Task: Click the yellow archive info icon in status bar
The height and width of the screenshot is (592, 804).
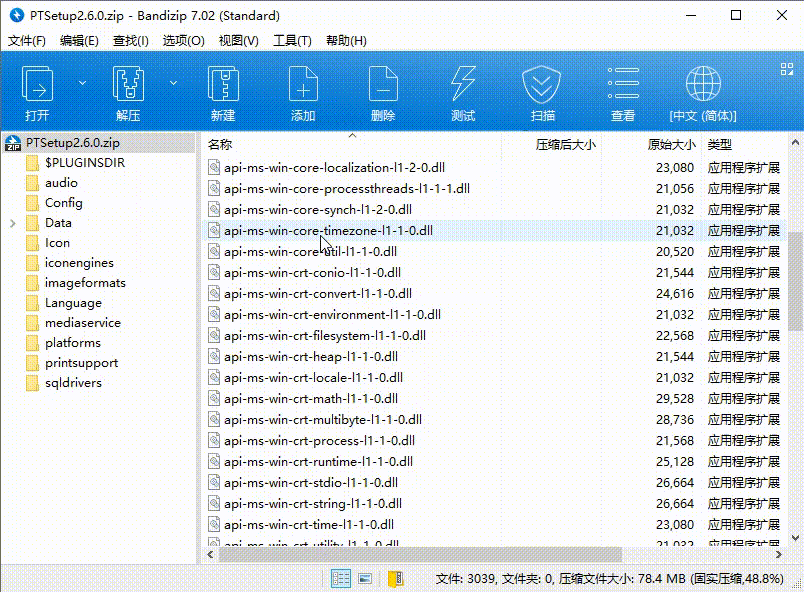Action: (x=395, y=579)
